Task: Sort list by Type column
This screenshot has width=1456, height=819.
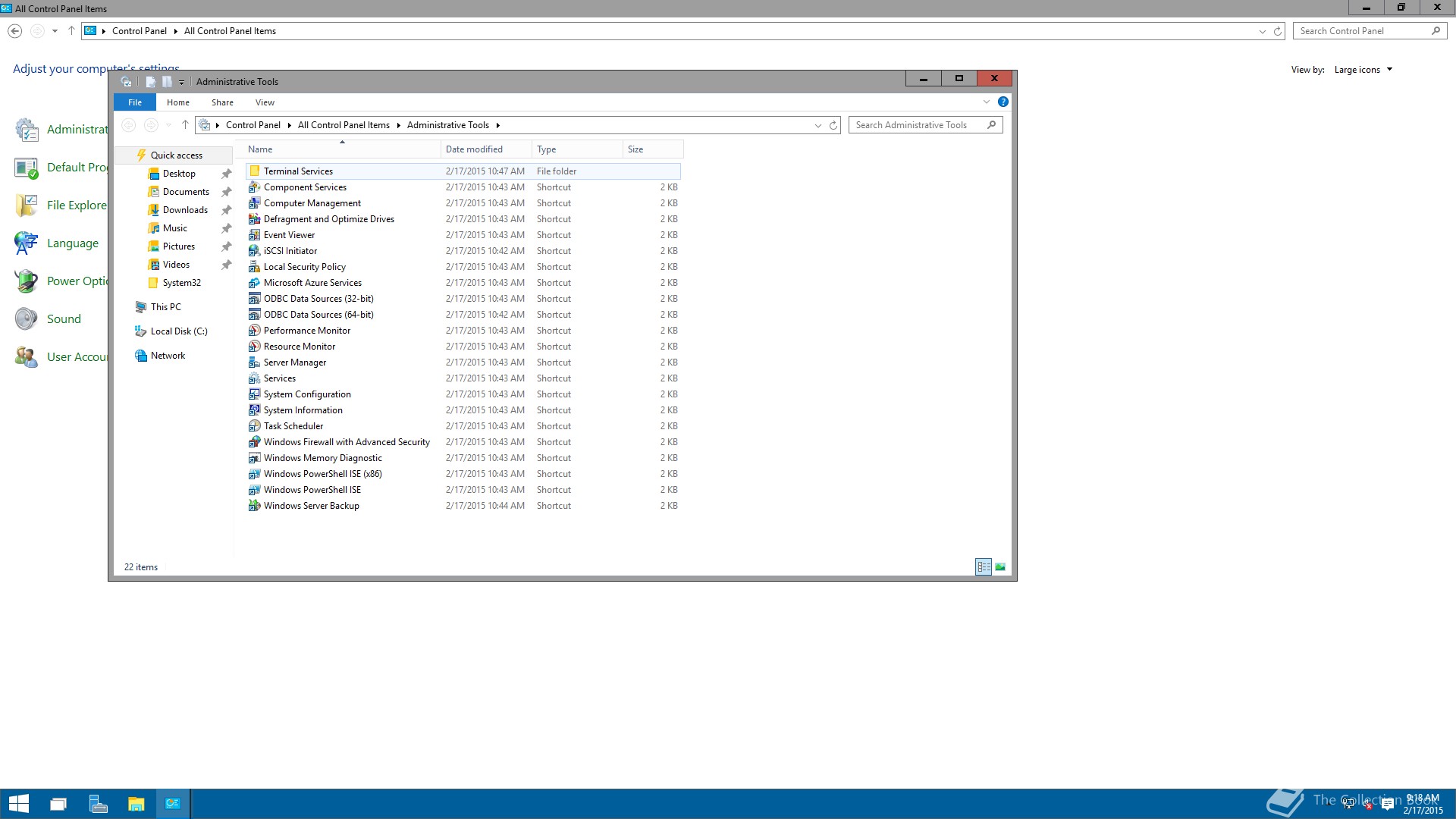Action: coord(576,149)
